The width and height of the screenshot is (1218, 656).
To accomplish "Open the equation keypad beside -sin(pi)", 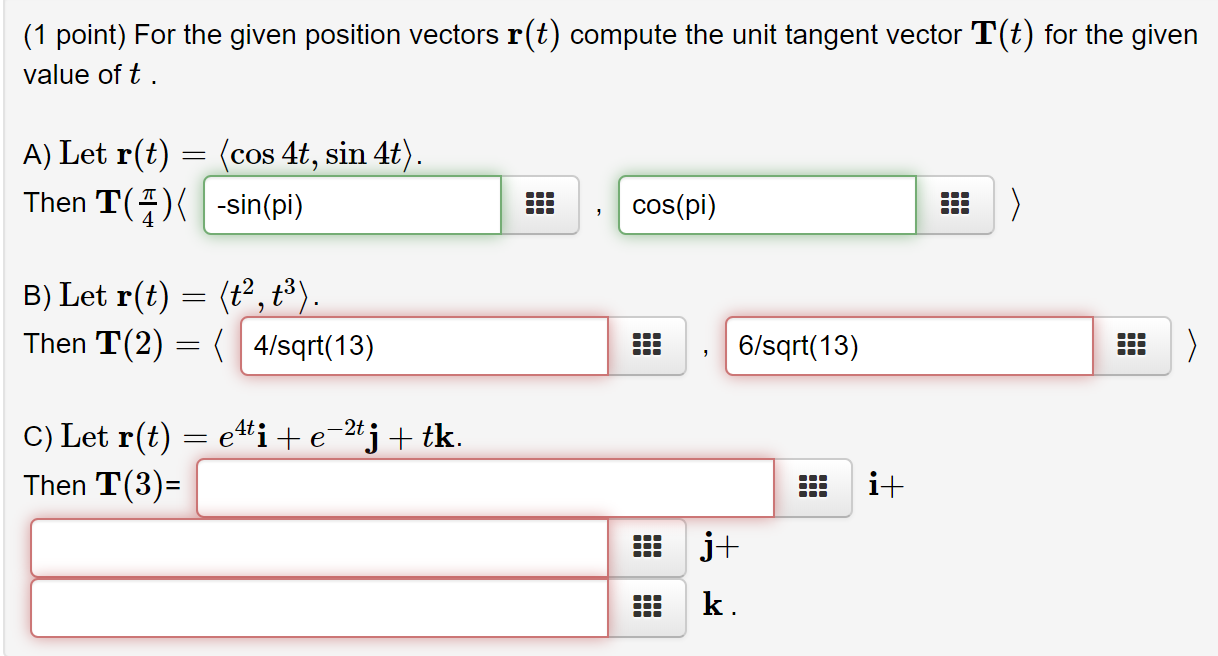I will 540,205.
